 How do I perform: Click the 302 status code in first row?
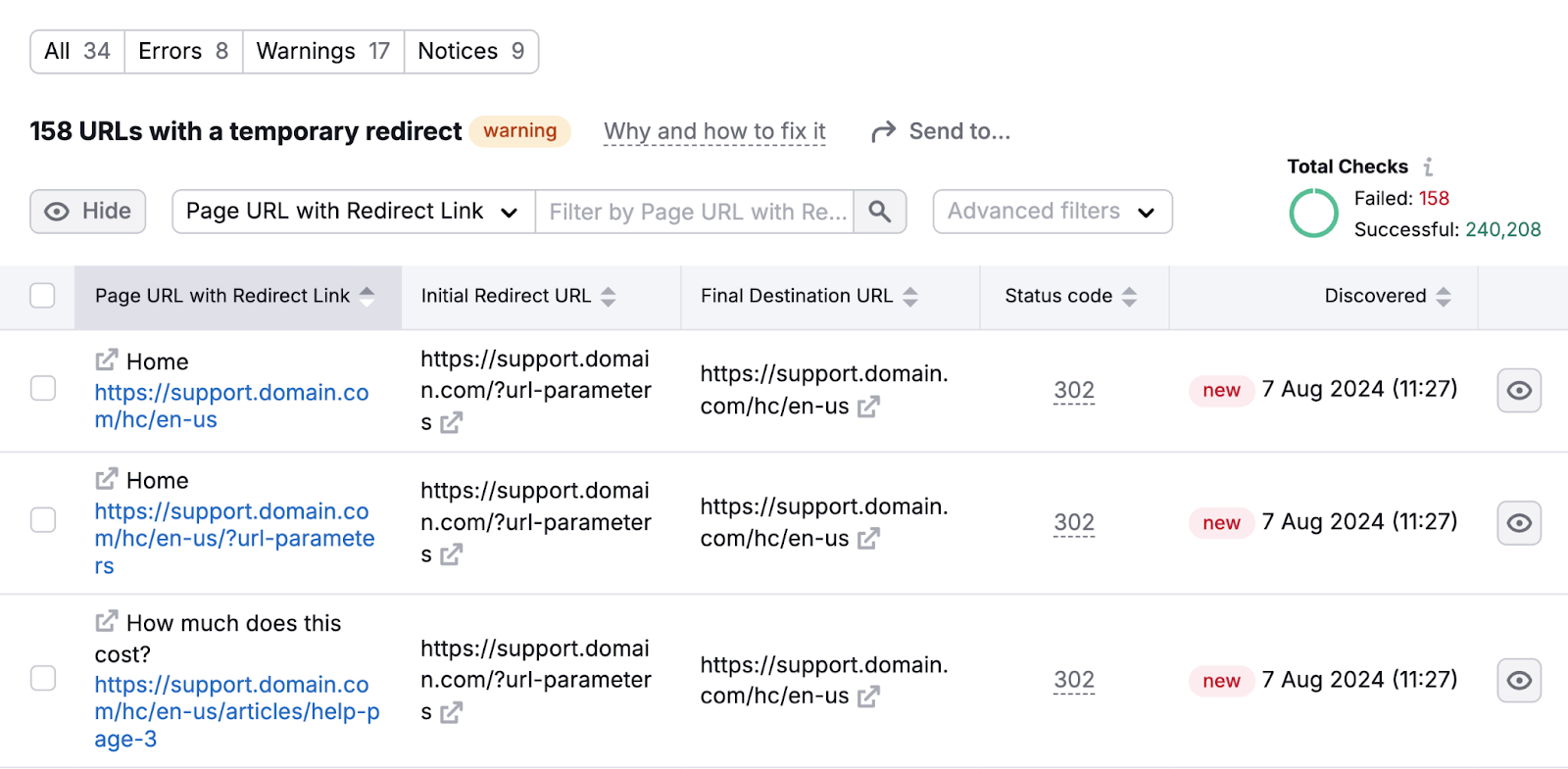point(1074,390)
